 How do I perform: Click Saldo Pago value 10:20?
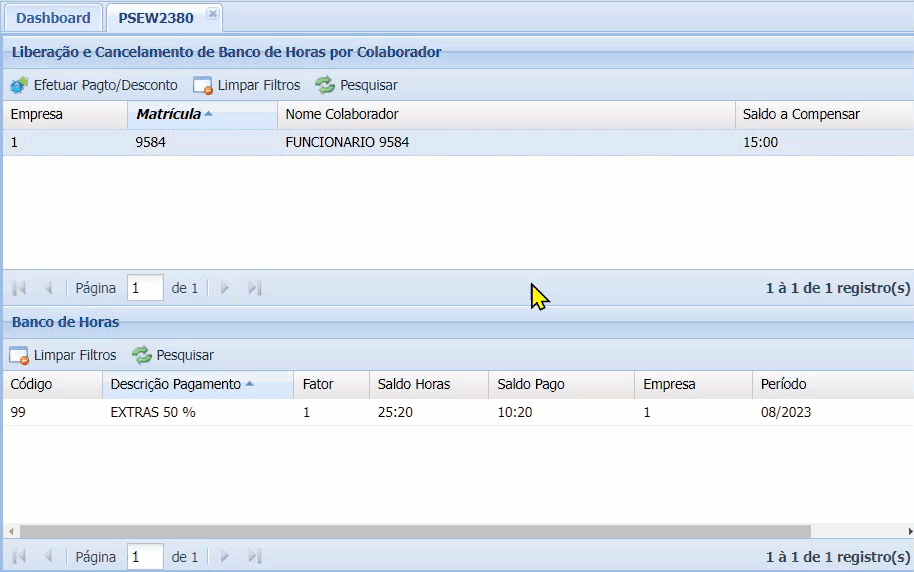click(x=515, y=412)
